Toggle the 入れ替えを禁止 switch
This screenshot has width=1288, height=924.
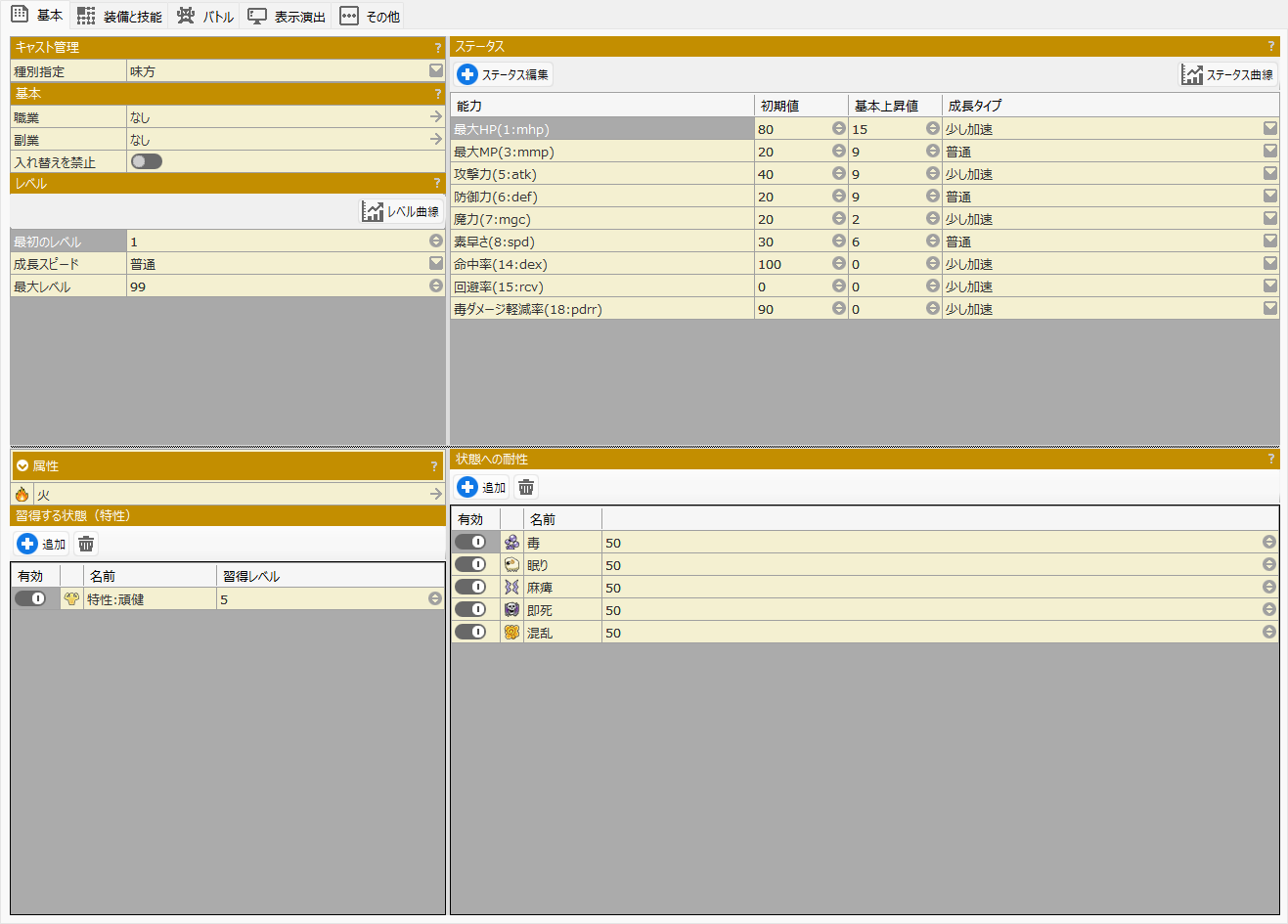[147, 161]
